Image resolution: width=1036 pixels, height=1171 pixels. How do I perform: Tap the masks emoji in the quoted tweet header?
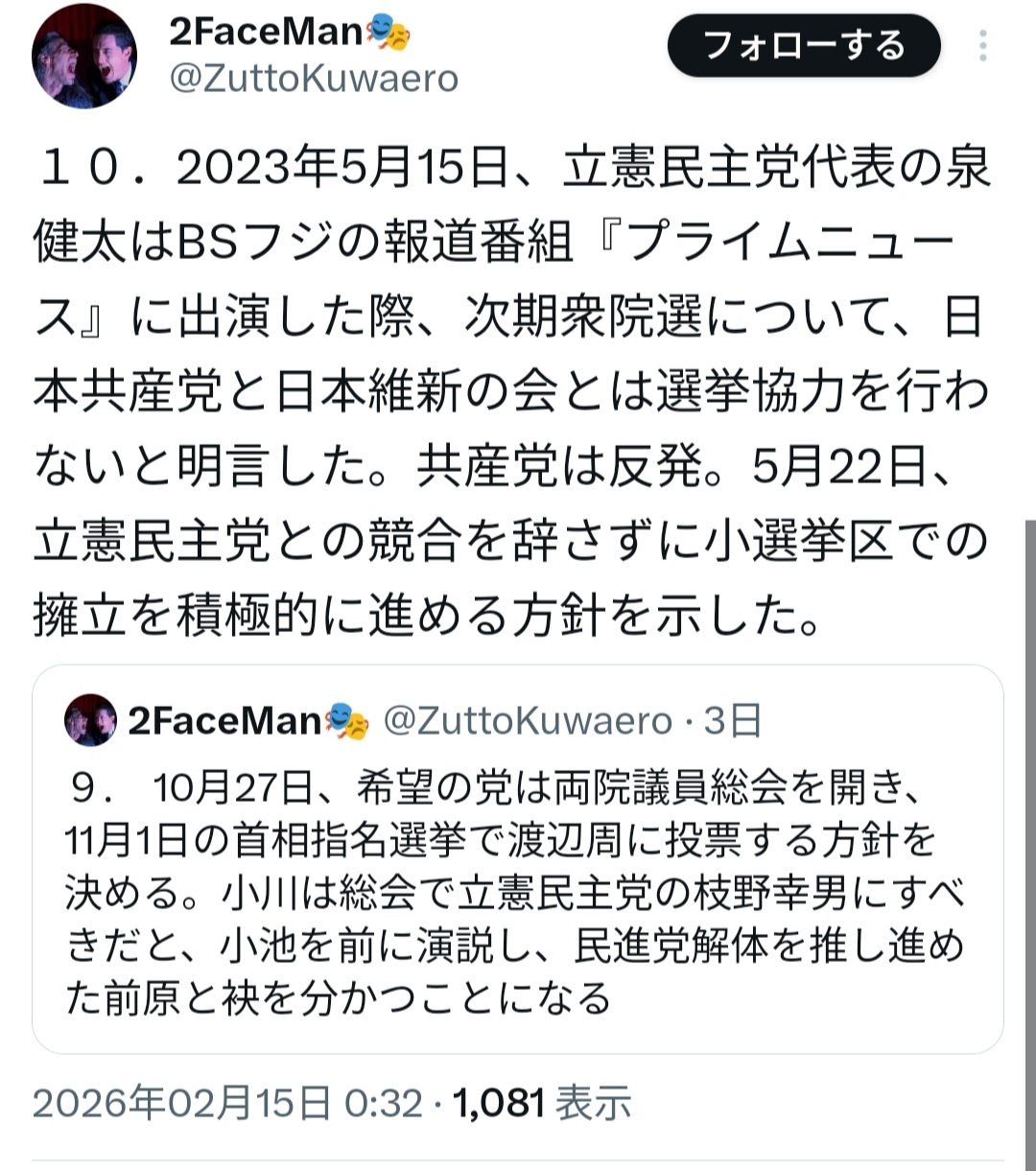tap(348, 720)
